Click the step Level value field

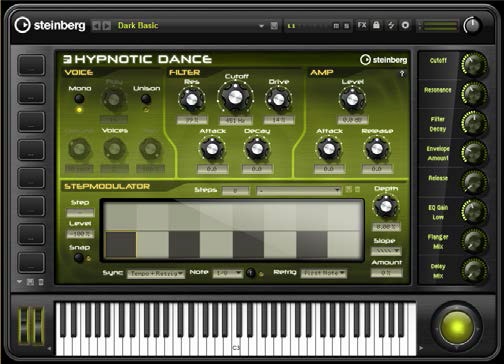click(80, 234)
